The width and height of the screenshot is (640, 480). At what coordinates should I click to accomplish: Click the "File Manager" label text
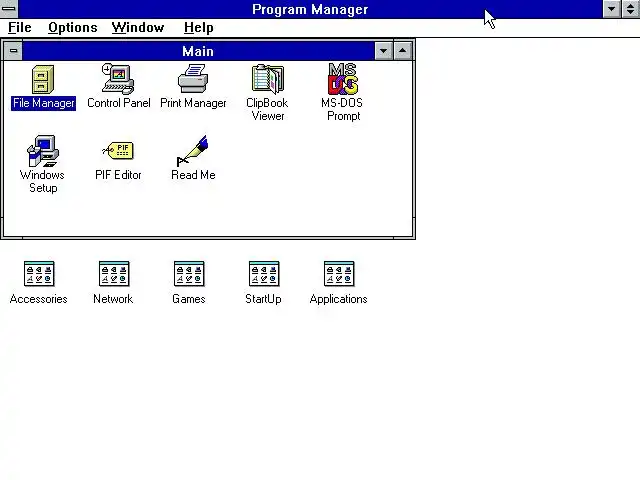pos(43,103)
